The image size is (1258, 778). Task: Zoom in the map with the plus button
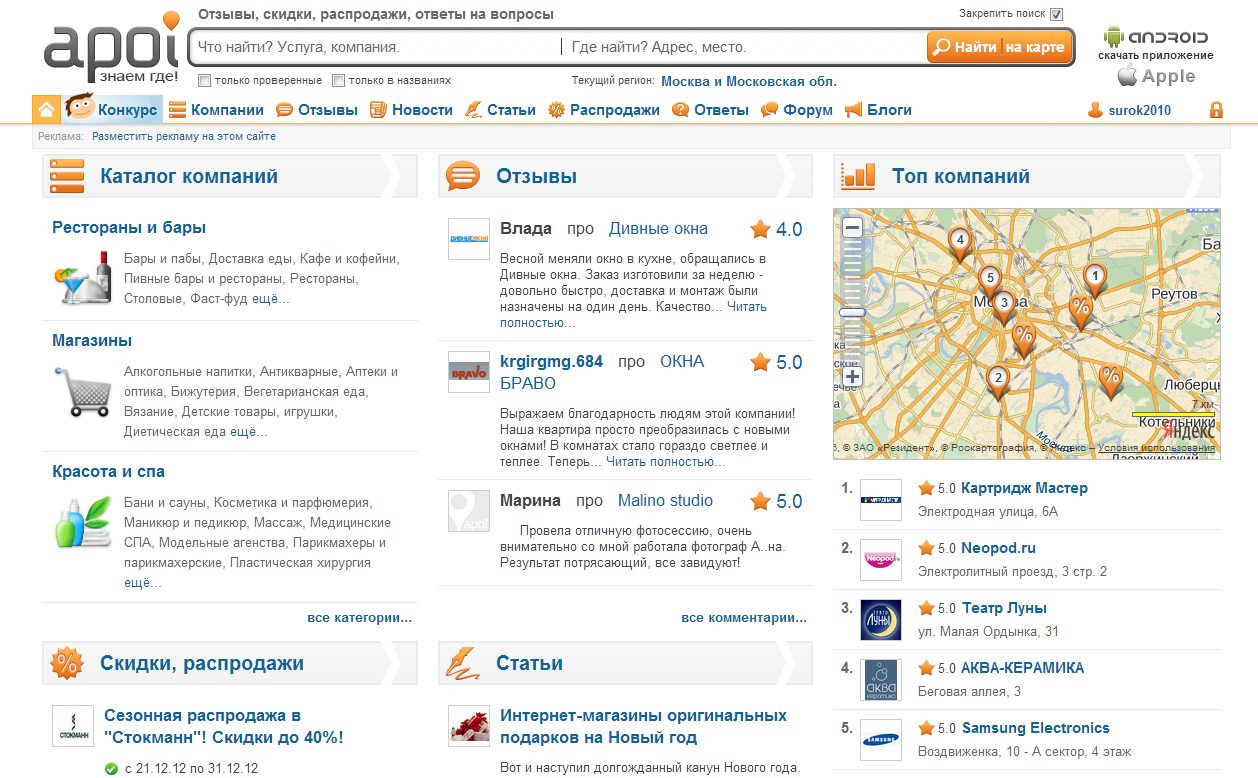853,377
